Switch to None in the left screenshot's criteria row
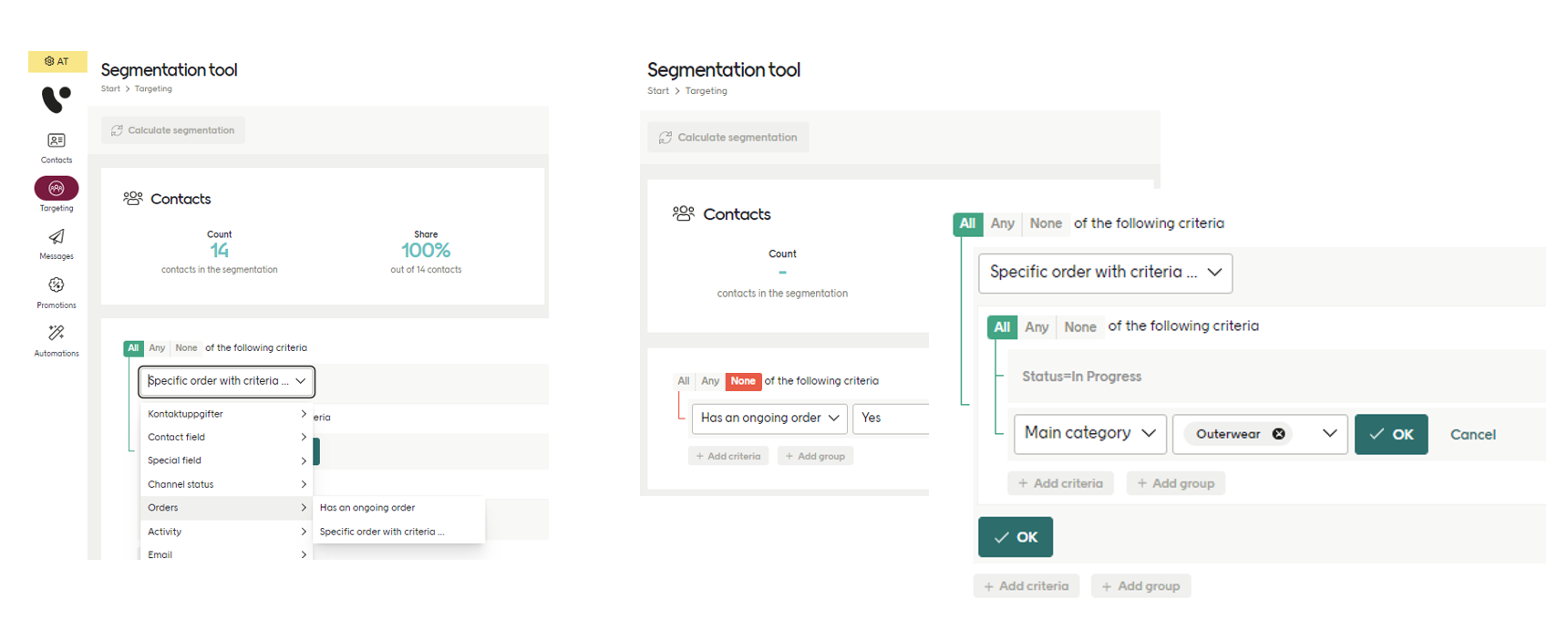The width and height of the screenshot is (1568, 641). [186, 348]
